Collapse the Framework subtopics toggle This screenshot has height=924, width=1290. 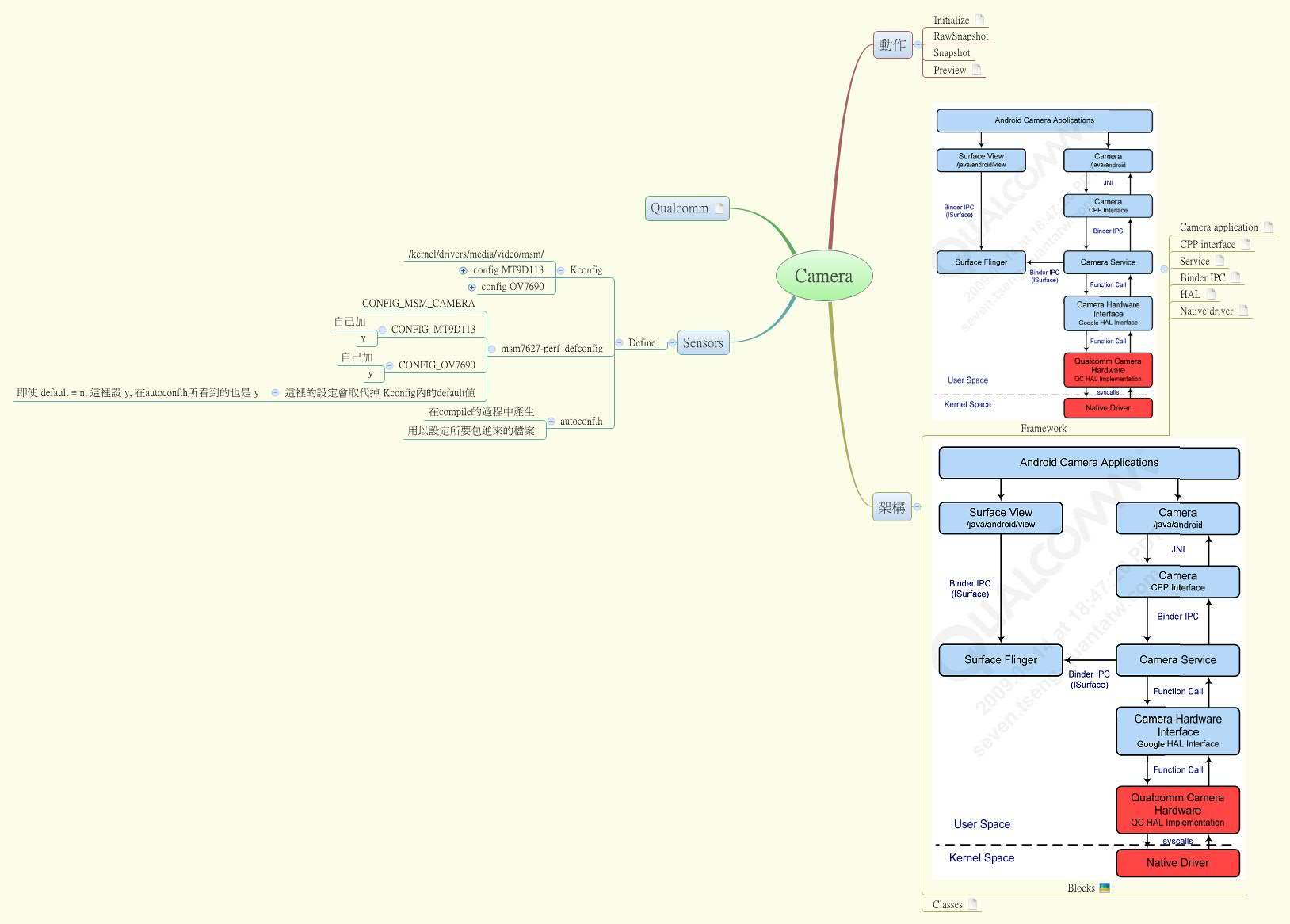point(1163,269)
